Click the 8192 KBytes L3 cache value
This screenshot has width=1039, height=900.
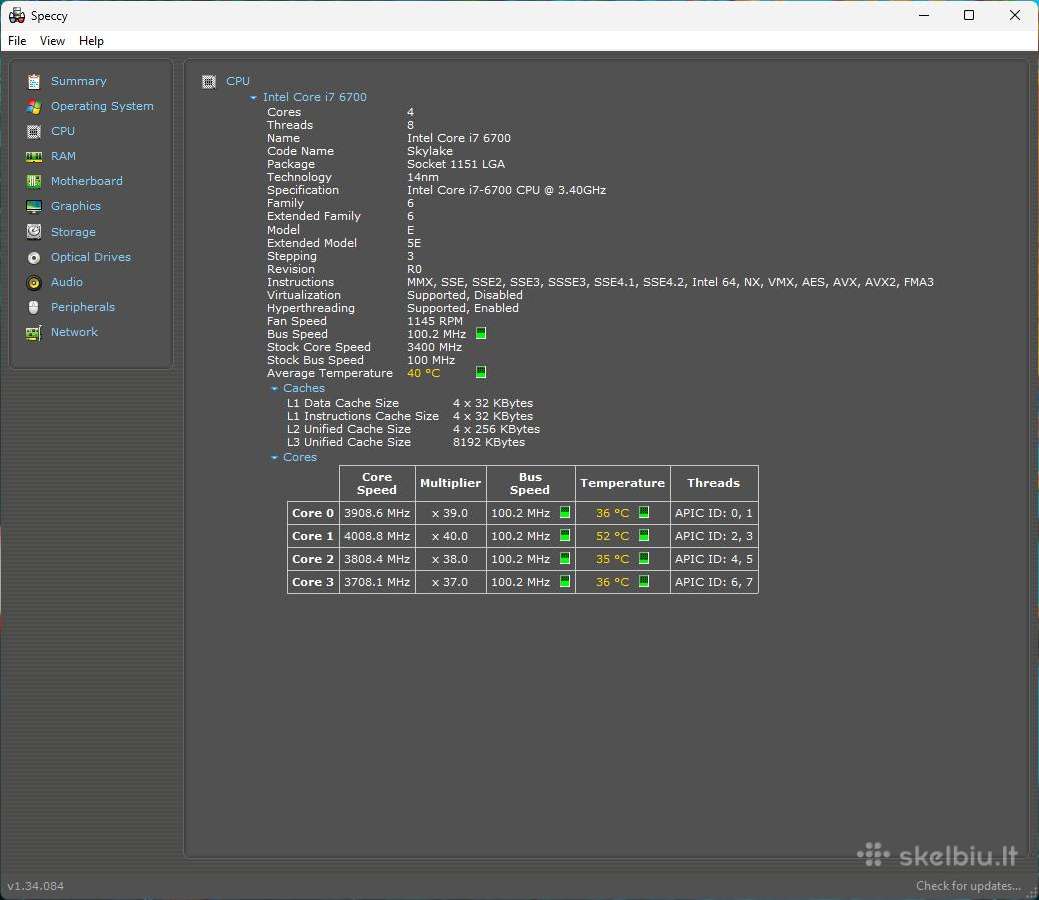tap(489, 442)
